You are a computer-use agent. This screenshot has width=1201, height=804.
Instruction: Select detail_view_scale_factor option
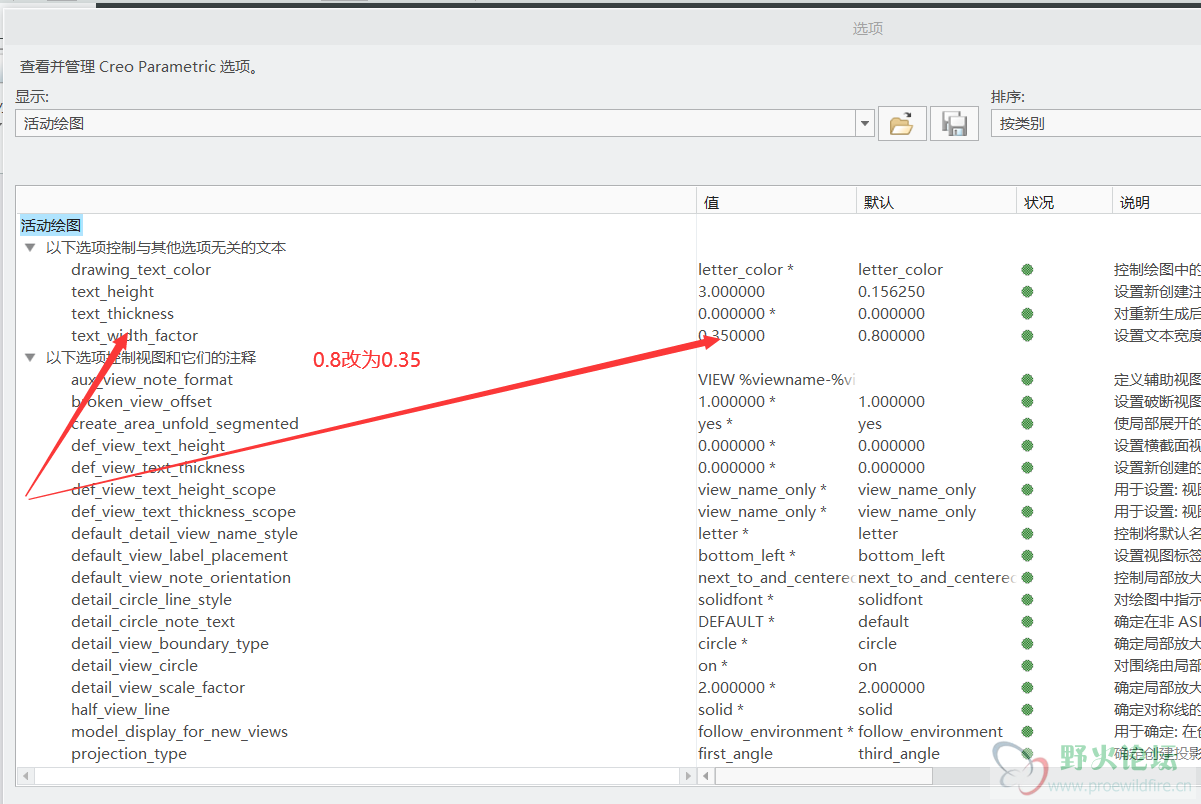pos(158,688)
